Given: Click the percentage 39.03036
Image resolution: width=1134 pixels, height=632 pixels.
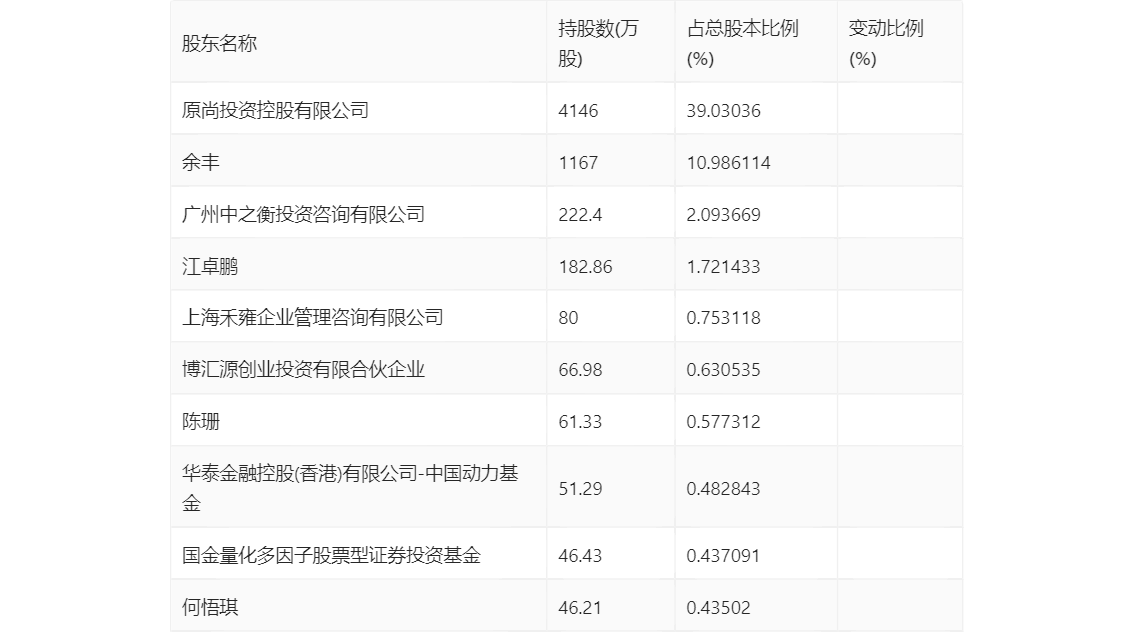Looking at the screenshot, I should [723, 111].
